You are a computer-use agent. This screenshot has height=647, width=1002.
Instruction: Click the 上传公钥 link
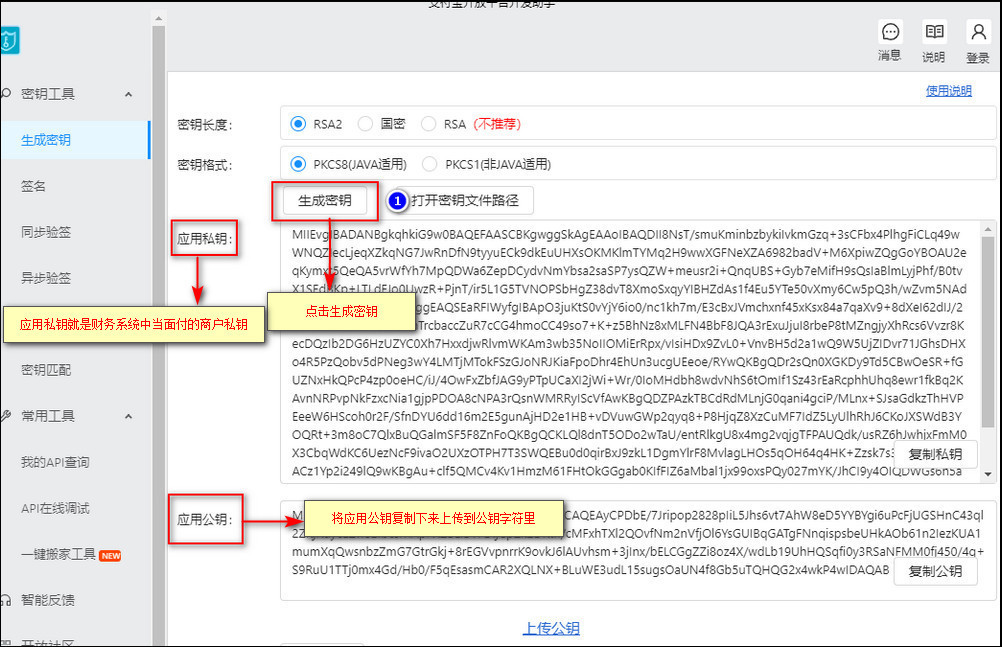[x=551, y=628]
